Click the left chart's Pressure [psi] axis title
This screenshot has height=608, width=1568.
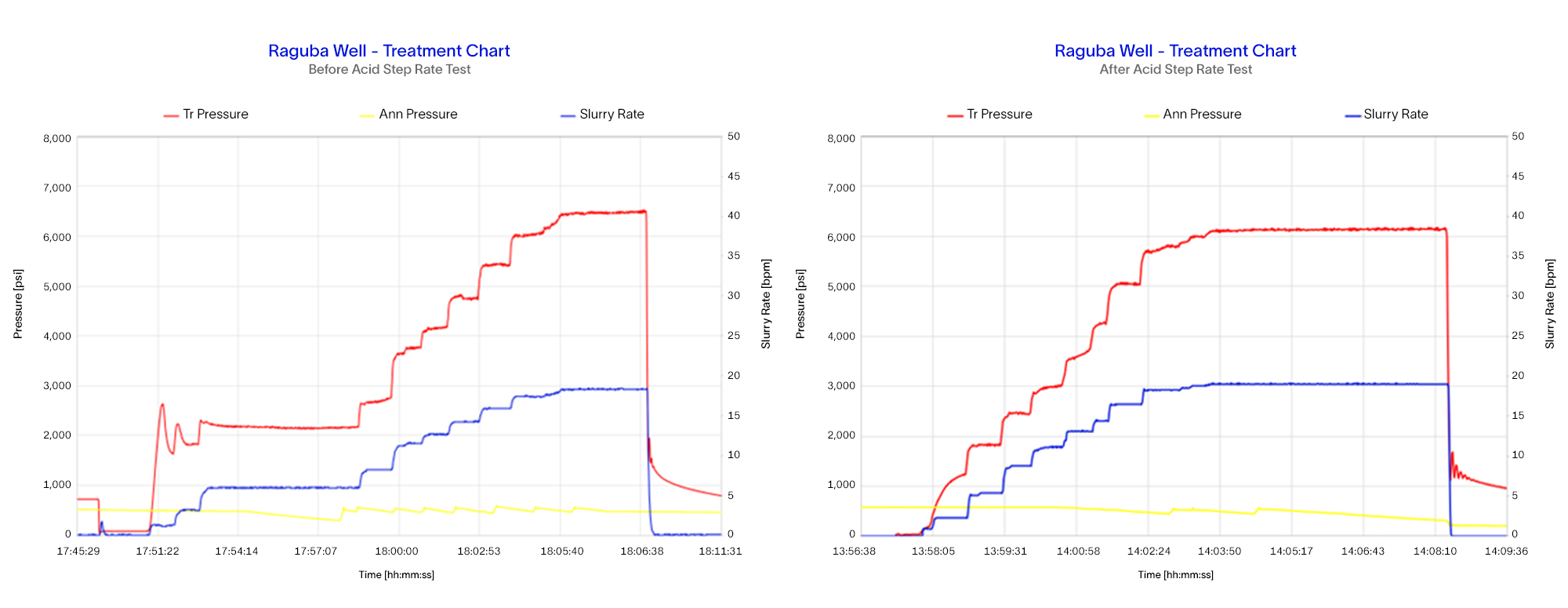[x=18, y=304]
